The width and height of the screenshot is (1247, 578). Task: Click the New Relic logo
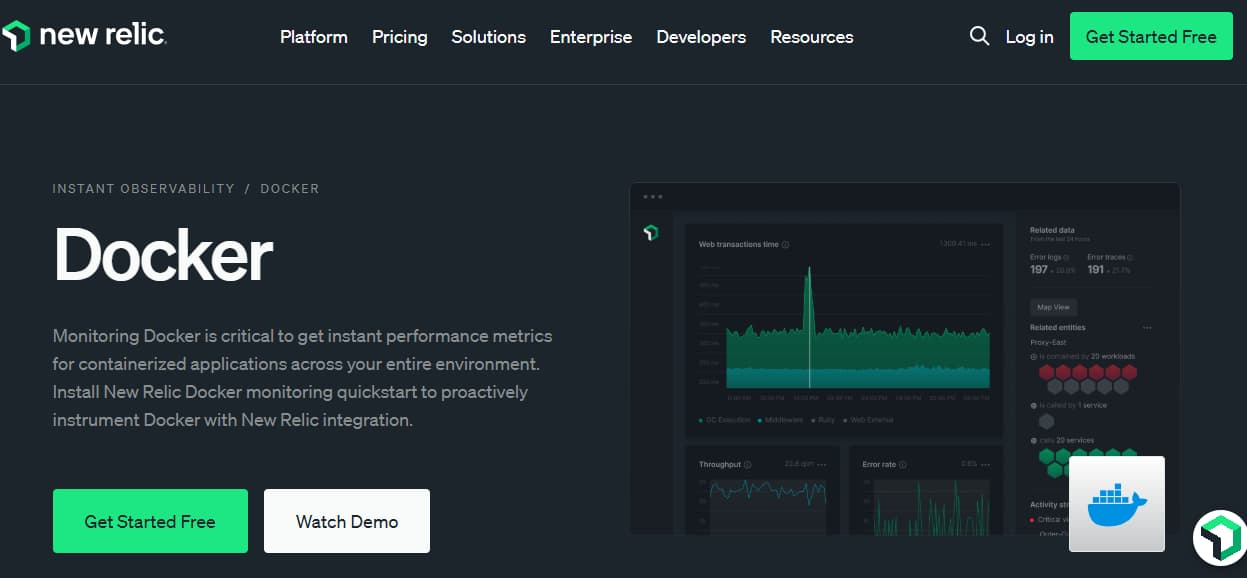pyautogui.click(x=84, y=36)
